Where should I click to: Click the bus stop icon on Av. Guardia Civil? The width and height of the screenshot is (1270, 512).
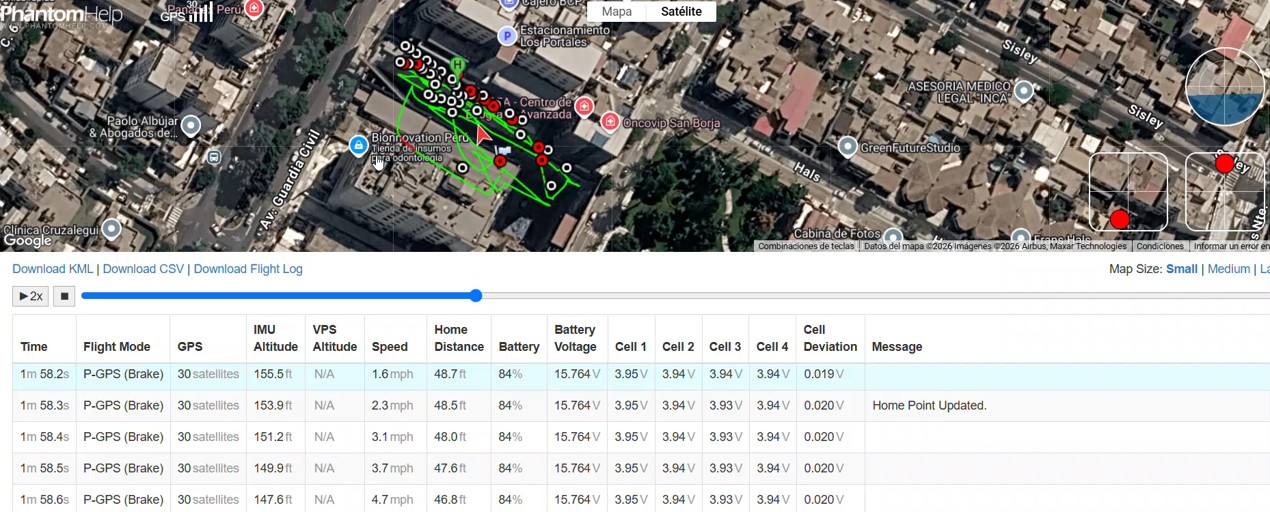pyautogui.click(x=214, y=157)
